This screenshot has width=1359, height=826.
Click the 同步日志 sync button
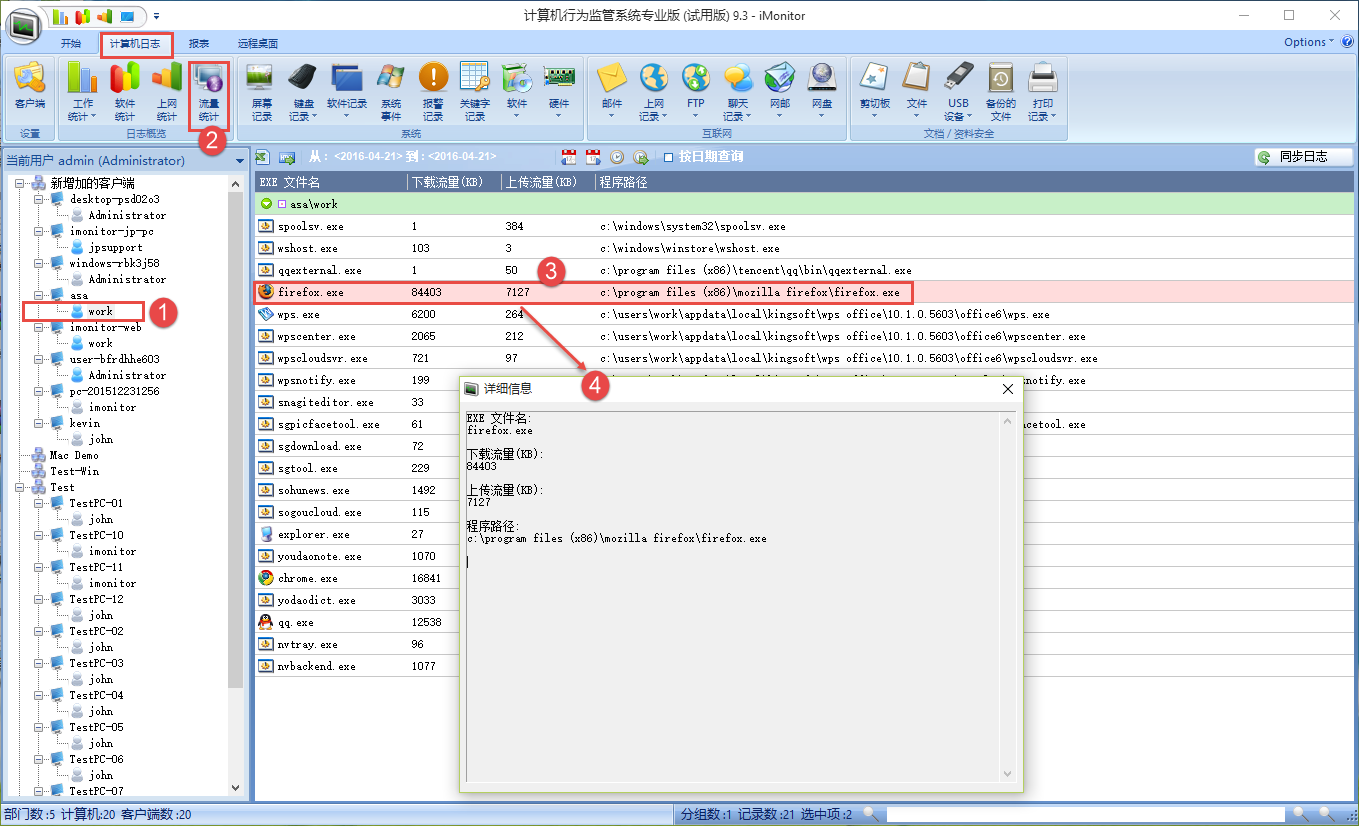tap(1304, 157)
